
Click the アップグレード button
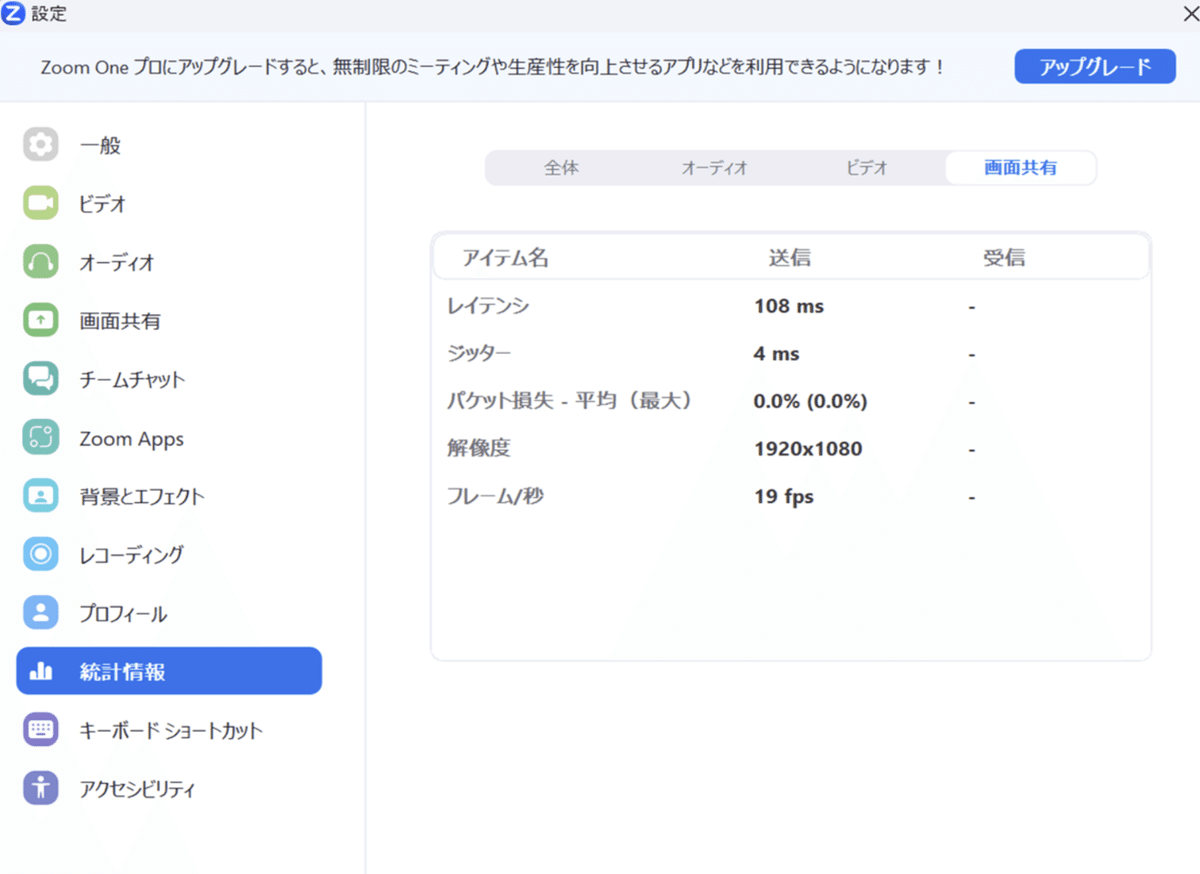pos(1095,67)
